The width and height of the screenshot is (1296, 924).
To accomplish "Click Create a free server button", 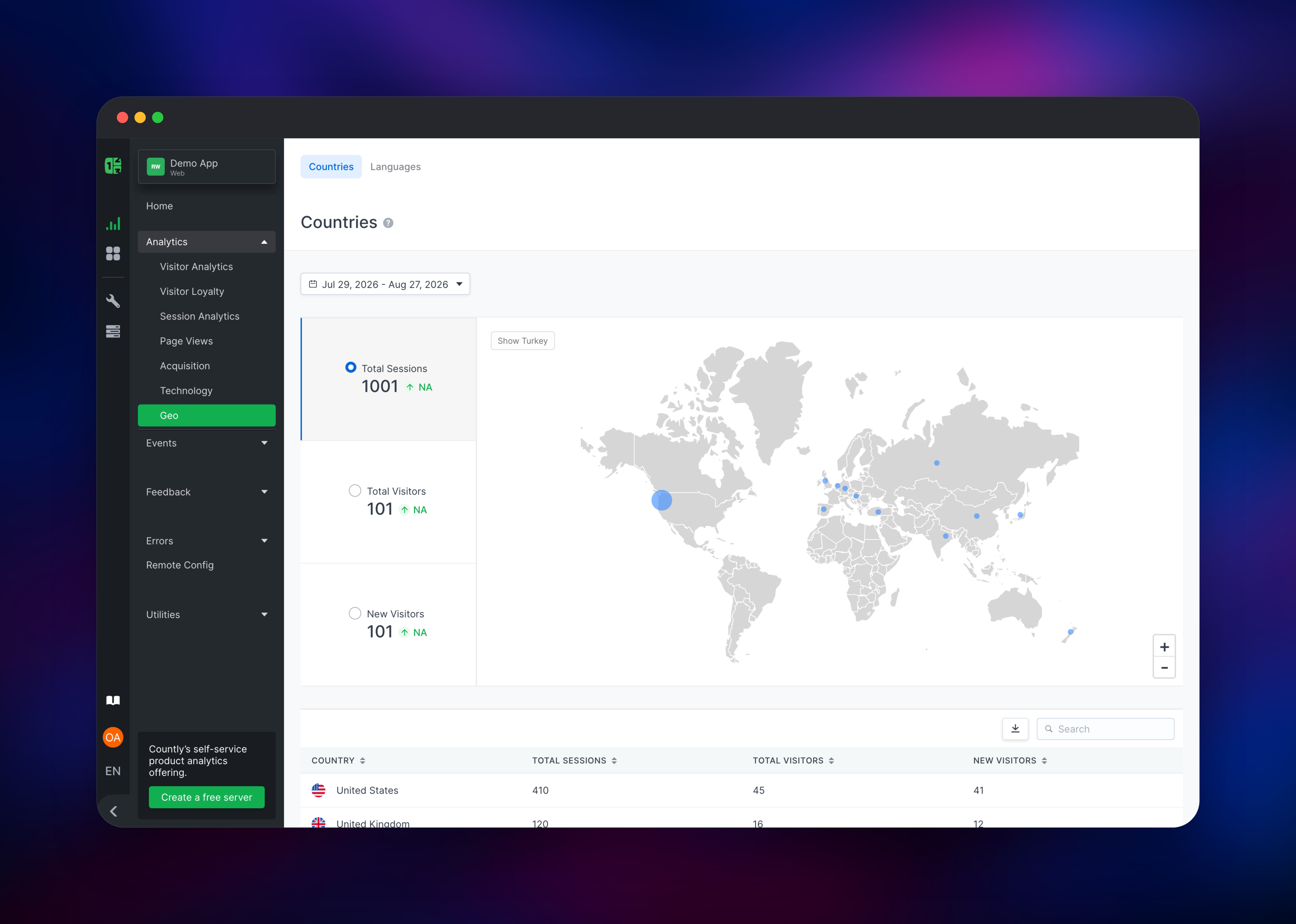I will (x=207, y=797).
